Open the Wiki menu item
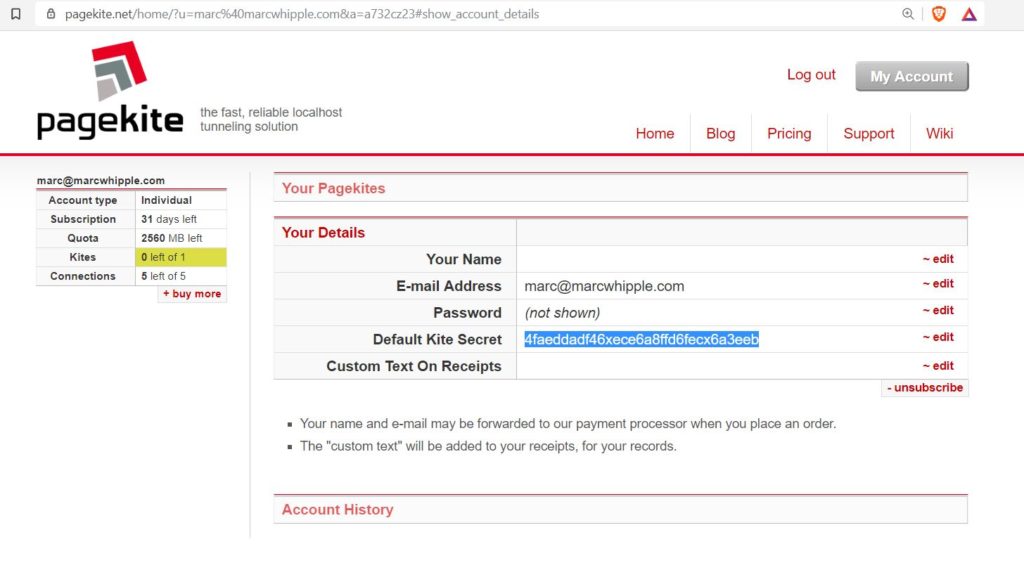The height and width of the screenshot is (582, 1024). (x=939, y=133)
